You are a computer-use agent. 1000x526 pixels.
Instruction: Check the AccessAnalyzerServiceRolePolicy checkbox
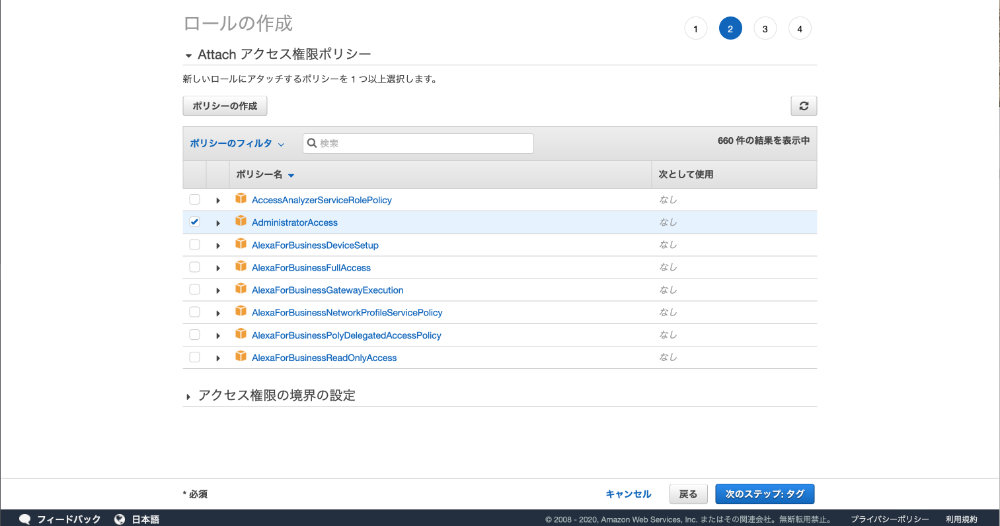[x=195, y=200]
